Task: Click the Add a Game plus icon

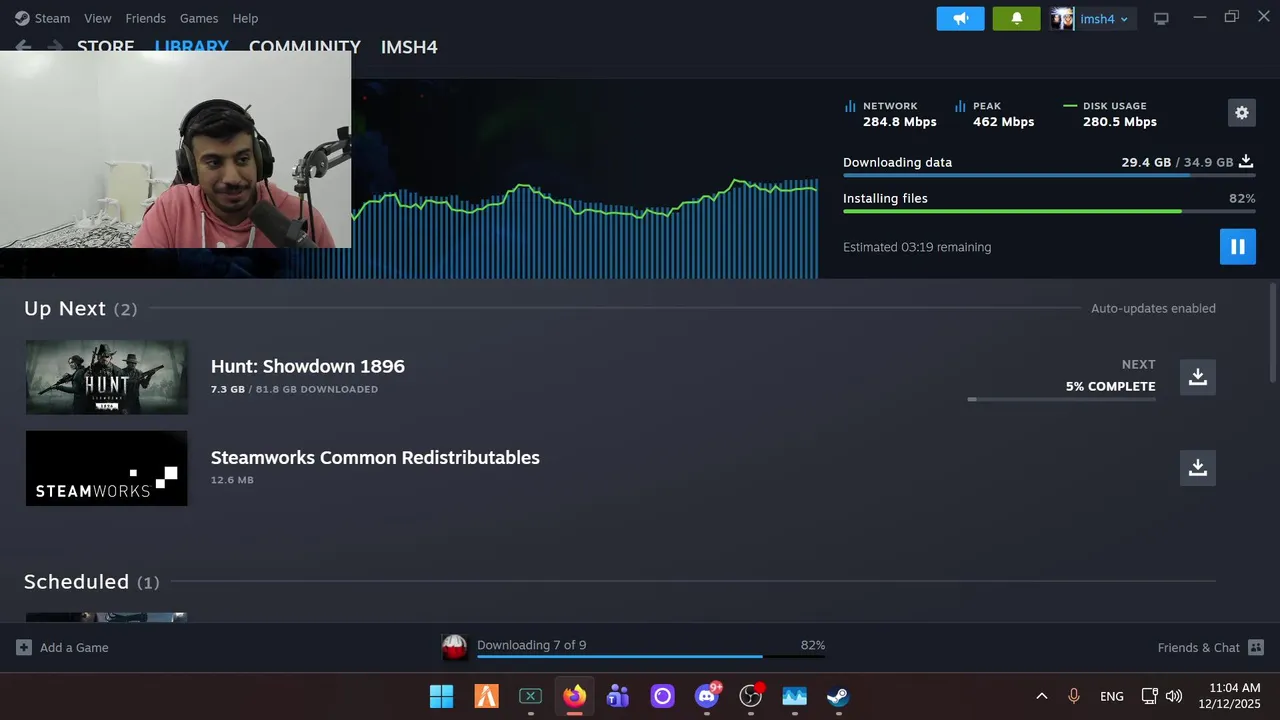Action: (24, 647)
